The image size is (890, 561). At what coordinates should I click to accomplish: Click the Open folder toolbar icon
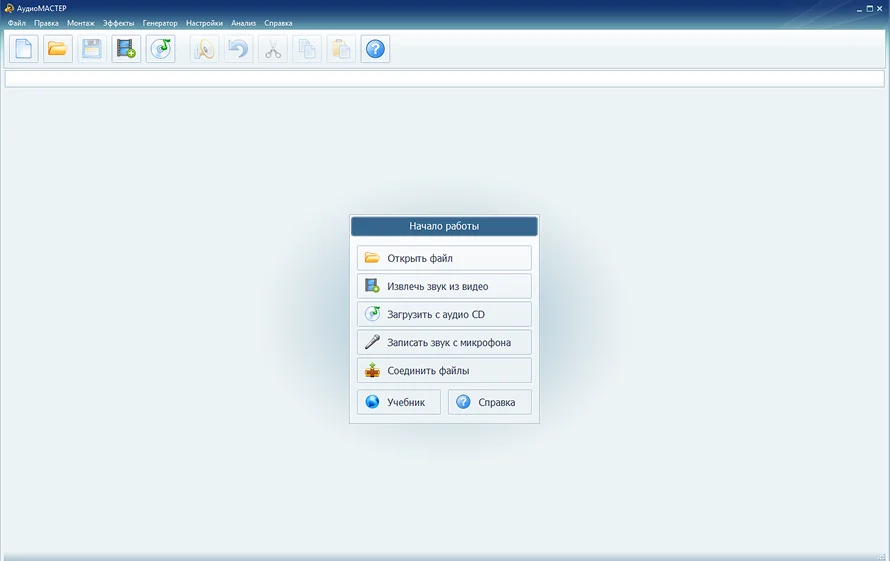(58, 49)
